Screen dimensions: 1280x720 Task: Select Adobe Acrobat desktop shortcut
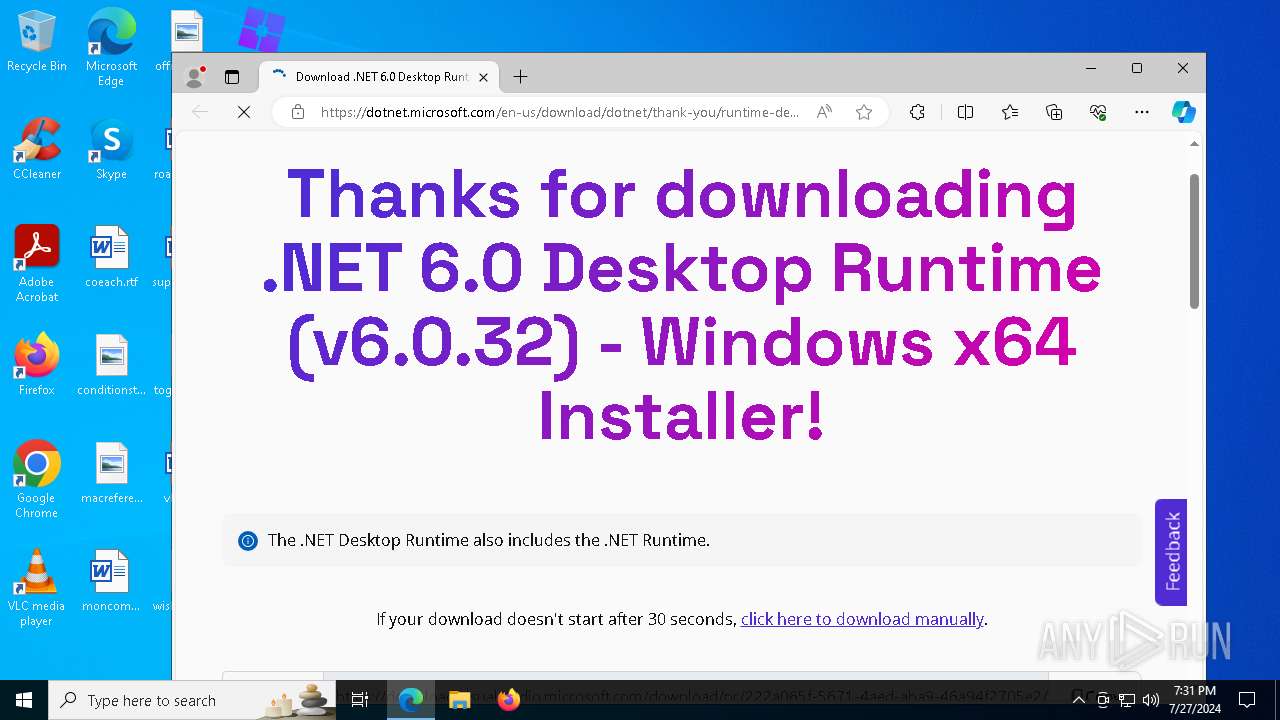37,264
